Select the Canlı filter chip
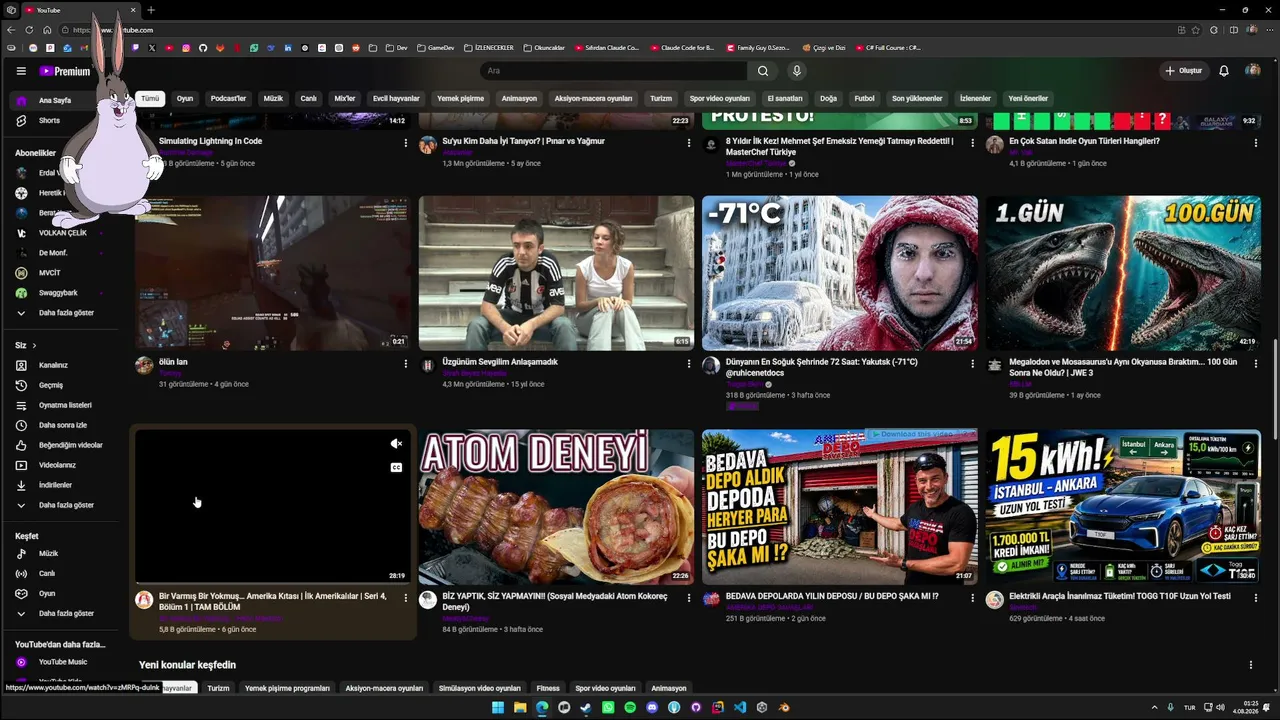Viewport: 1280px width, 720px height. [x=309, y=99]
